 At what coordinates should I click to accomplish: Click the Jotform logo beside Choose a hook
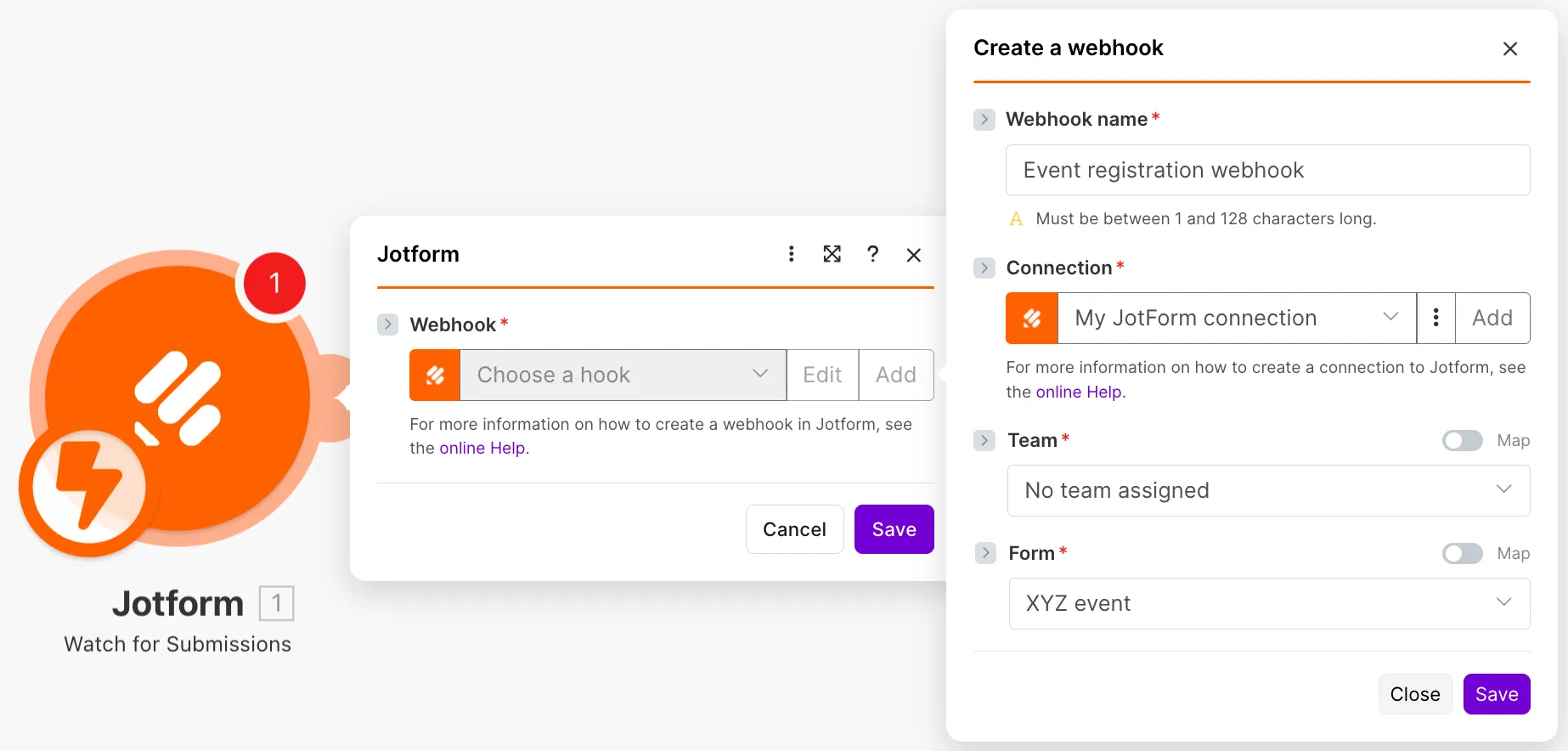pos(435,375)
